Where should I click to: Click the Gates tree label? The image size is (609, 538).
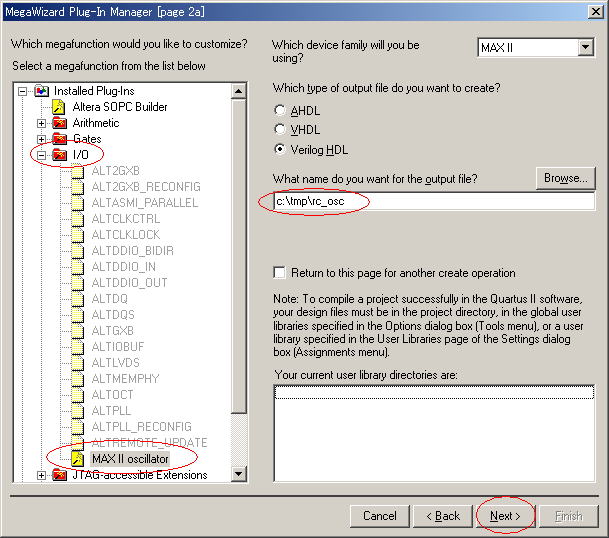point(87,139)
